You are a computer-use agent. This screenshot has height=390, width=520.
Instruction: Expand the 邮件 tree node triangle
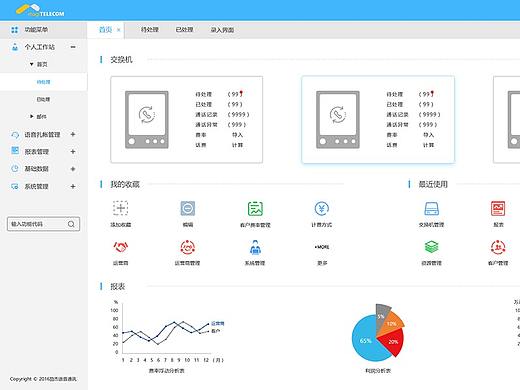pyautogui.click(x=32, y=116)
